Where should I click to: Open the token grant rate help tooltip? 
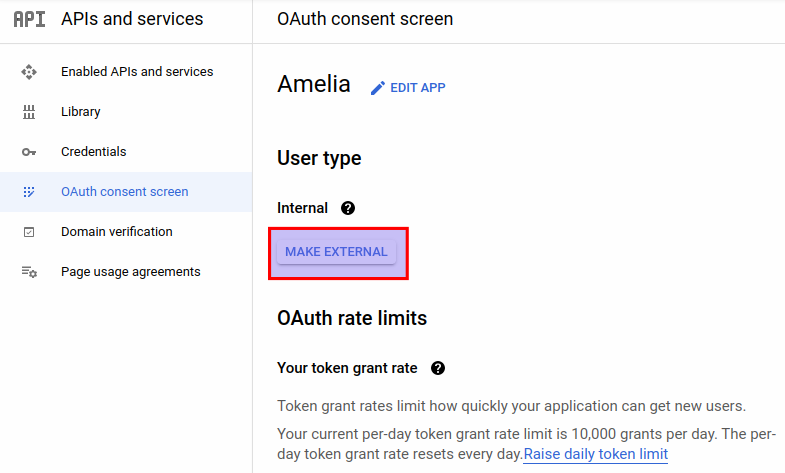(x=437, y=368)
